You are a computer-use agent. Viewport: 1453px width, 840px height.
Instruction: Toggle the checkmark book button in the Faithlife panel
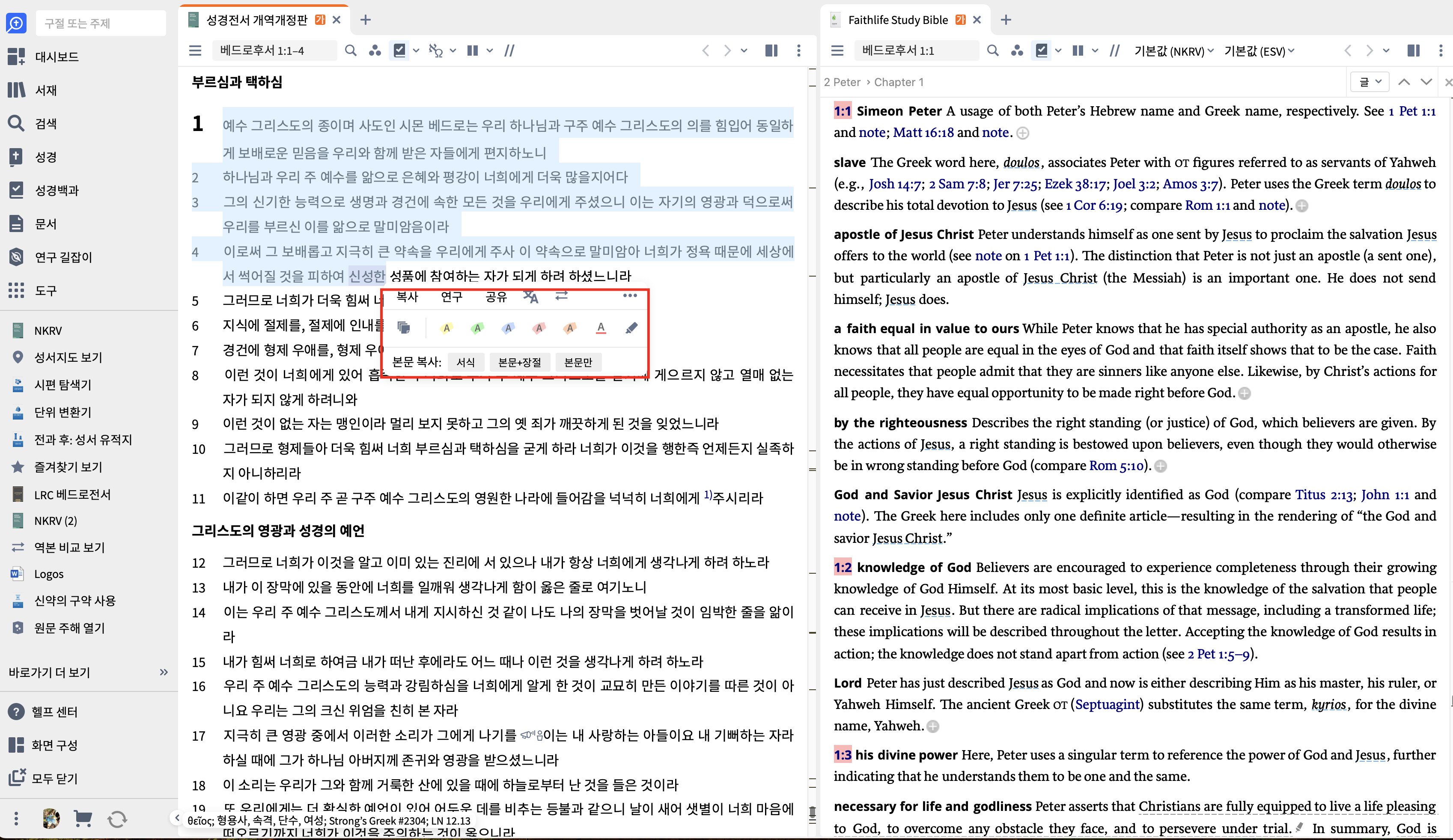click(1041, 51)
